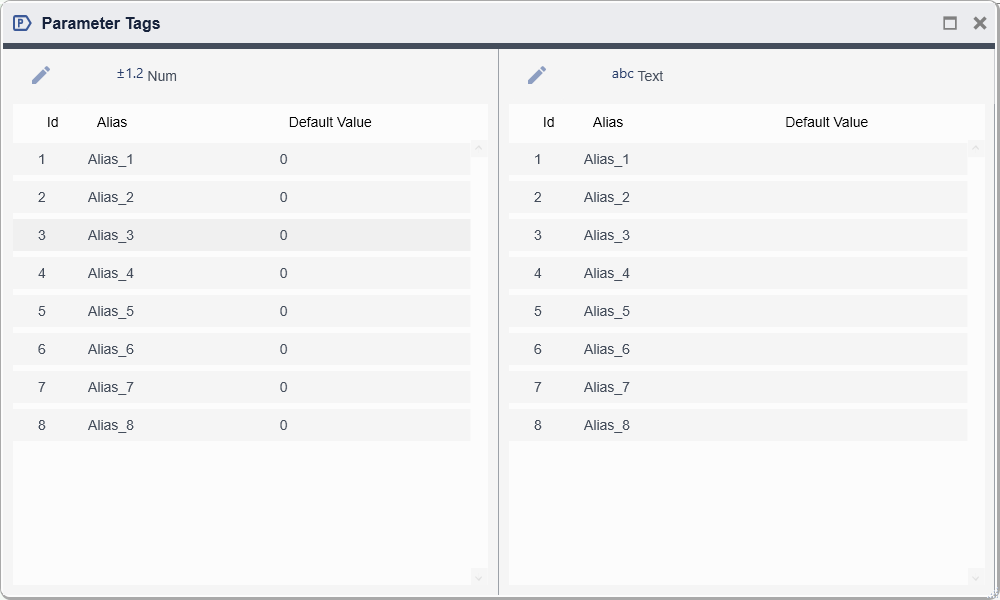The image size is (1000, 600).
Task: Click empty default value of Text Alias_4
Action: tap(826, 273)
